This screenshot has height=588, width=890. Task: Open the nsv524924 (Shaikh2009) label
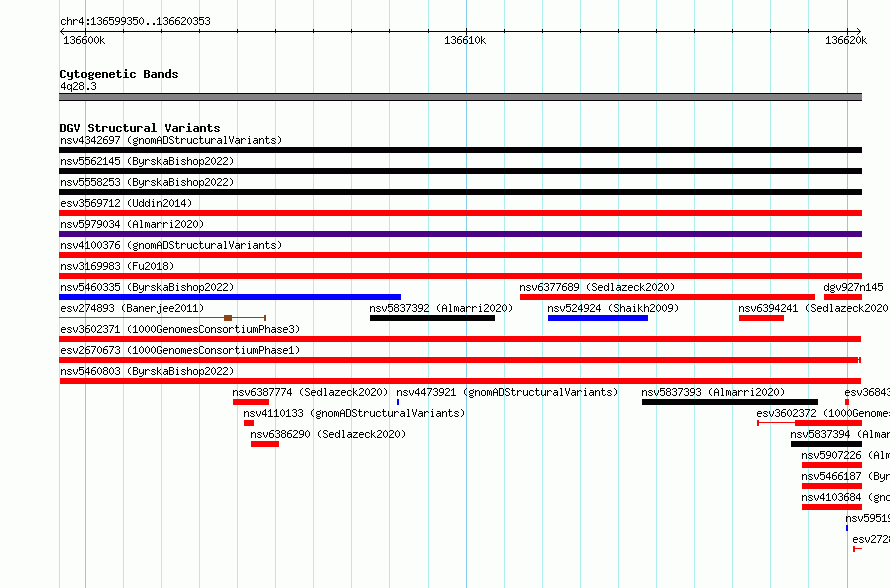pyautogui.click(x=613, y=308)
